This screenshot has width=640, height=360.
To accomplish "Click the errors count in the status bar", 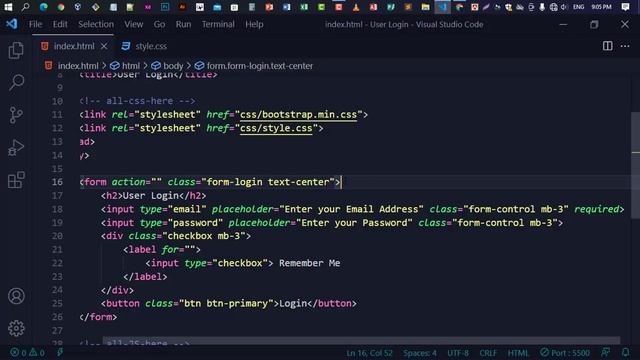I will 18,352.
